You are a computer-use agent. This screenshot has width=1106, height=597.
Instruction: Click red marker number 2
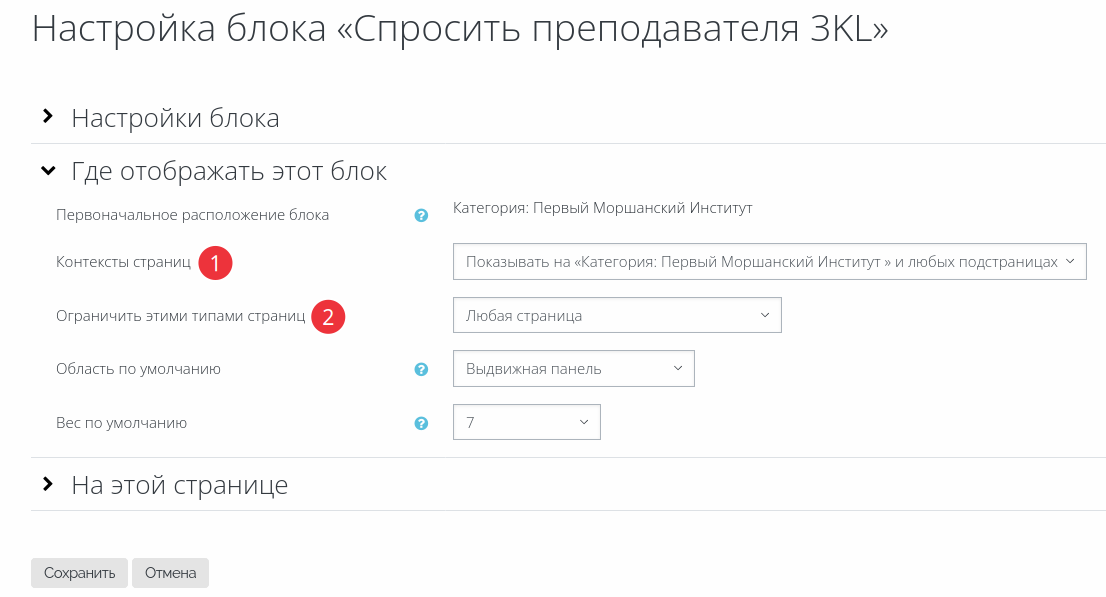tap(328, 316)
